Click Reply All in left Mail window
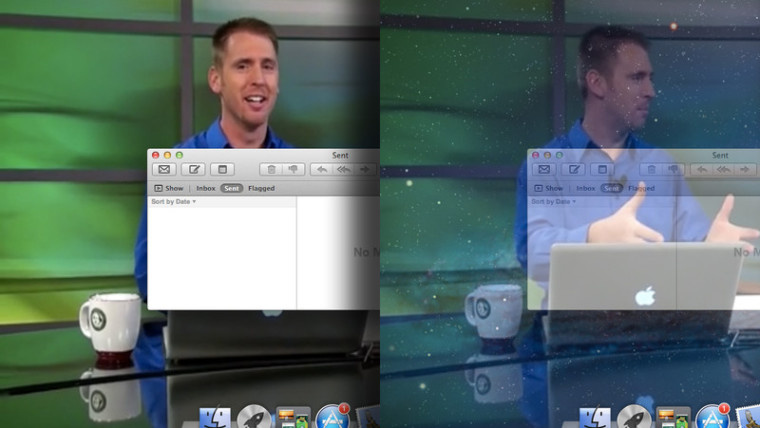Image resolution: width=760 pixels, height=428 pixels. click(344, 170)
